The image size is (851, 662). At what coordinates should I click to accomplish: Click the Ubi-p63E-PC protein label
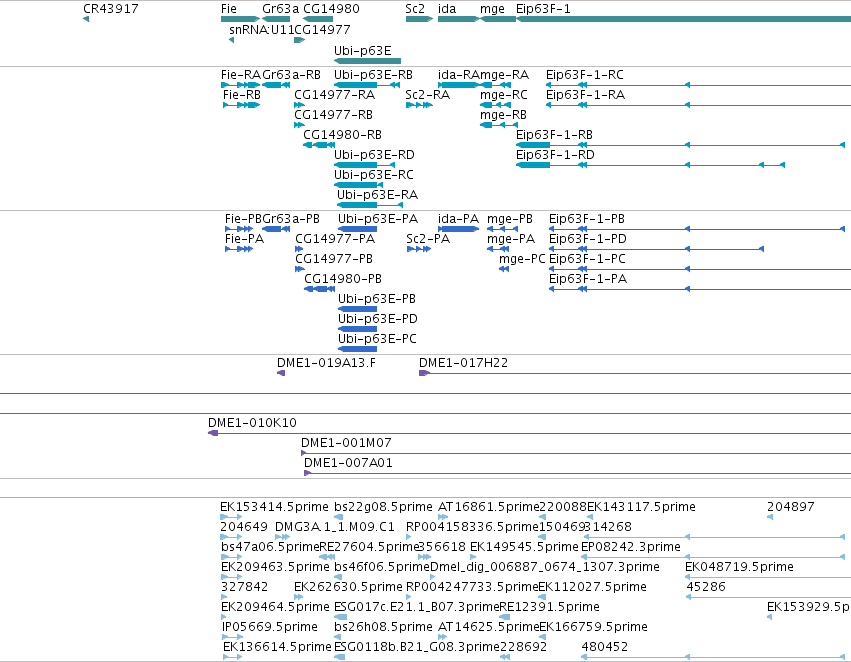(x=377, y=339)
